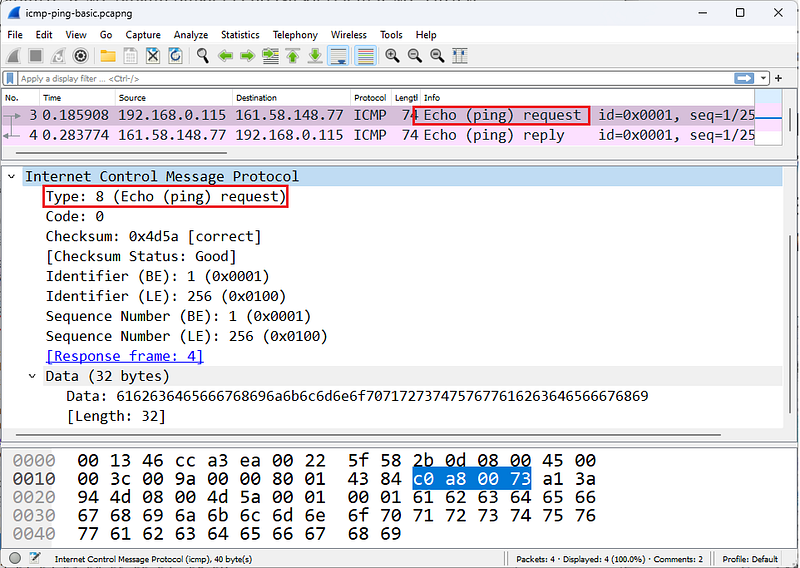
Task: Close this capture file icon
Action: pyautogui.click(x=153, y=56)
